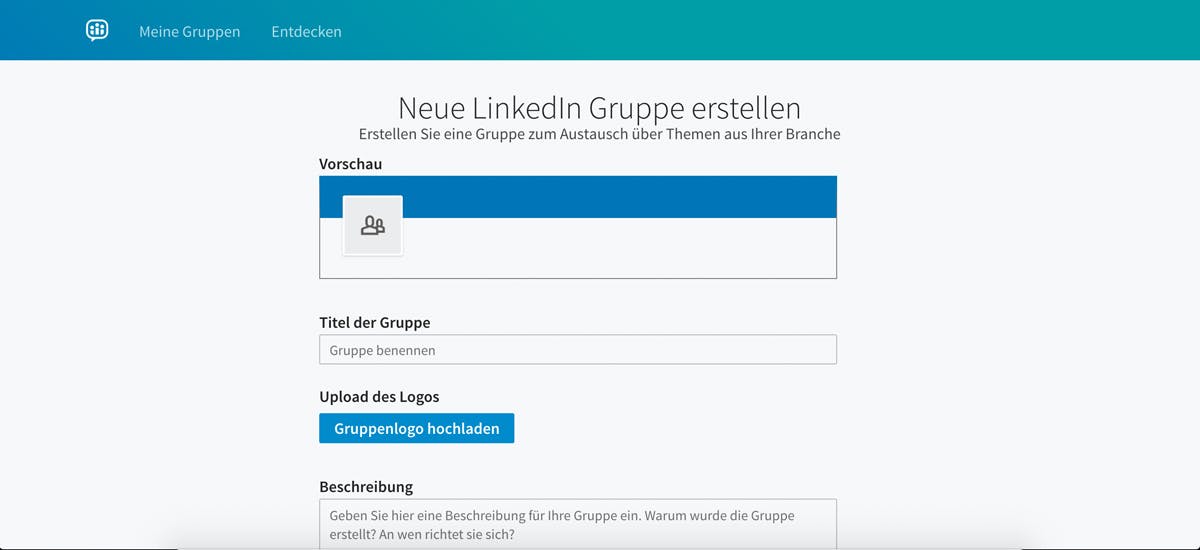
Task: Click the group placeholder logo in preview
Action: pyautogui.click(x=373, y=226)
